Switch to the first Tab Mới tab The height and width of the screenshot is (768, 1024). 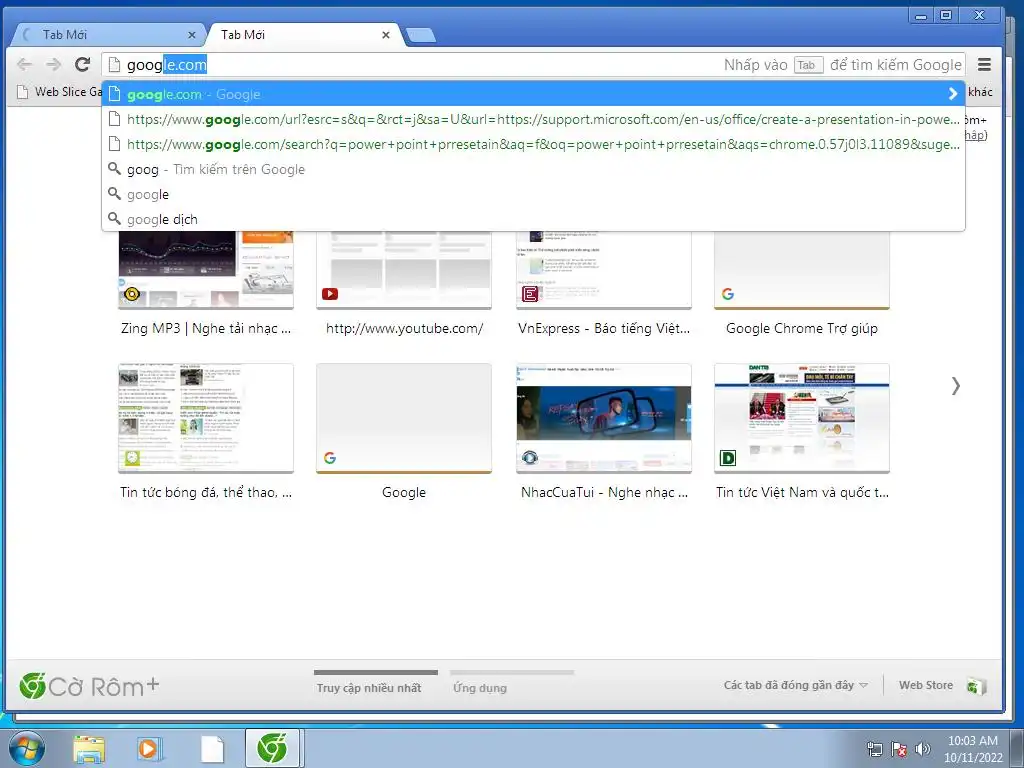[x=108, y=35]
